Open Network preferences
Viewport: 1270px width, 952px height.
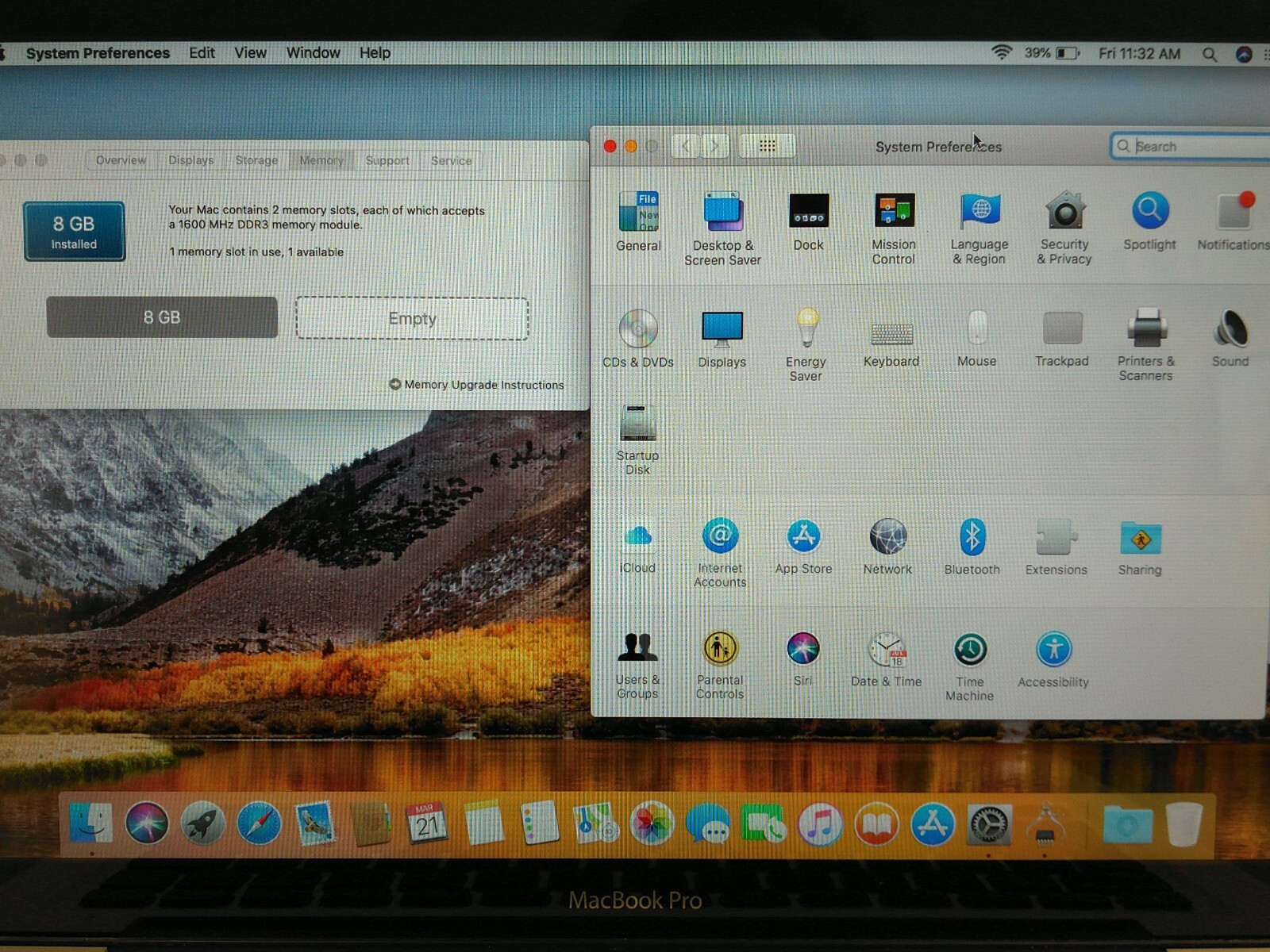(x=887, y=547)
